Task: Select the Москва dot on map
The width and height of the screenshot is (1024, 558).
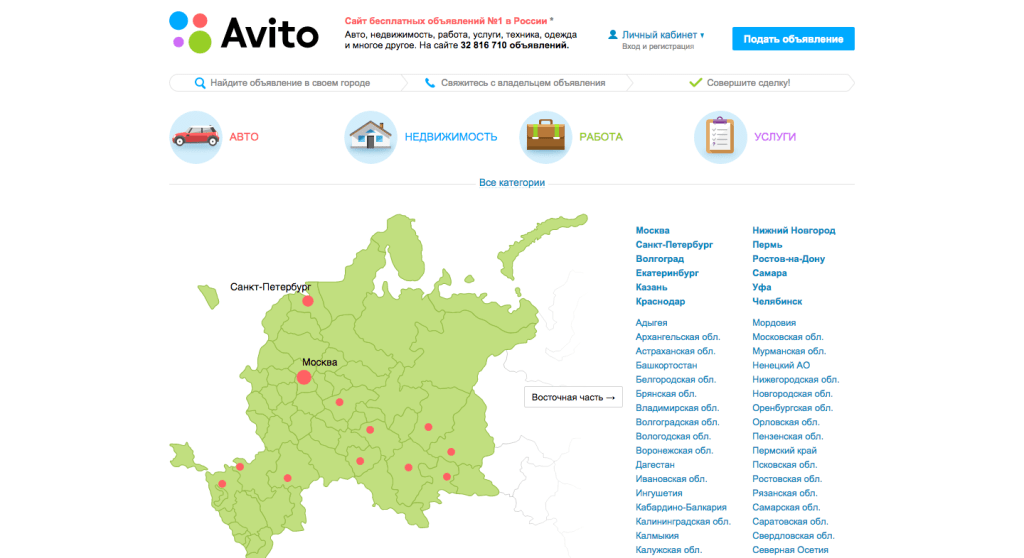Action: click(x=304, y=377)
